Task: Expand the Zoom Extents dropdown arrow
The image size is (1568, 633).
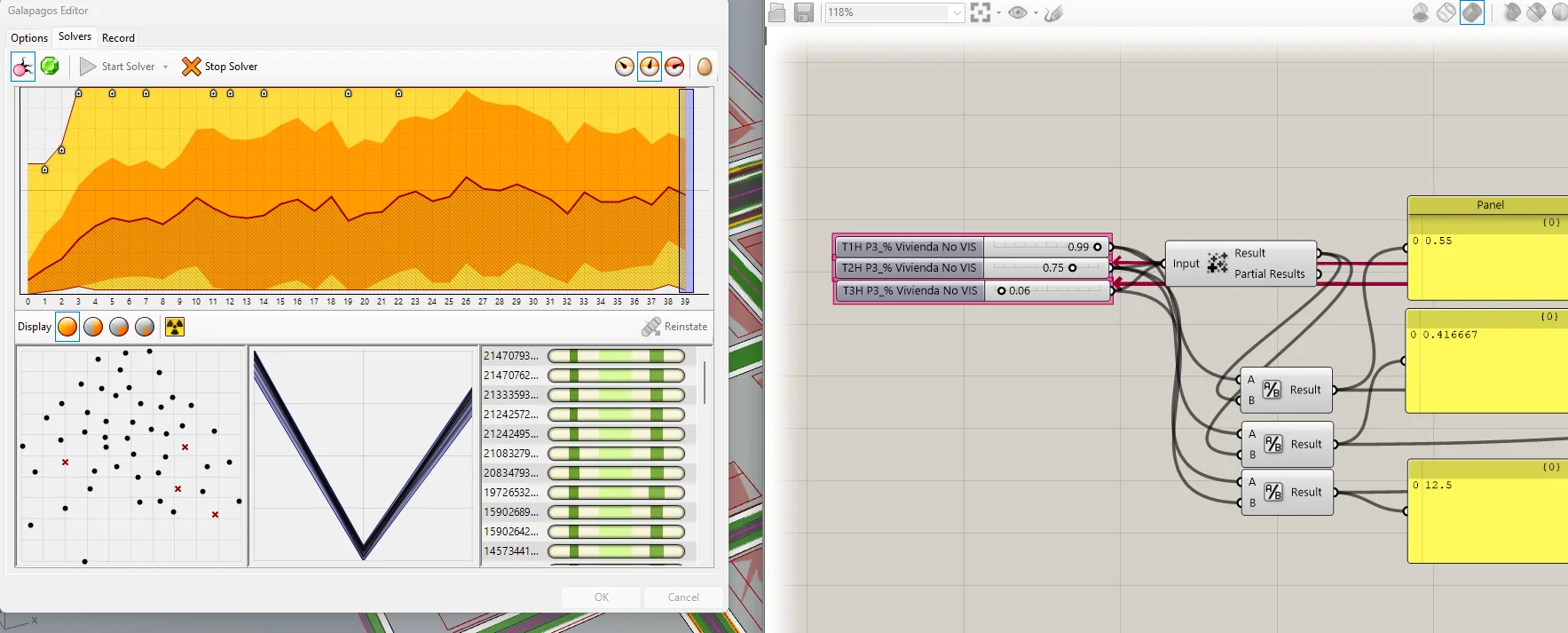Action: (x=998, y=12)
